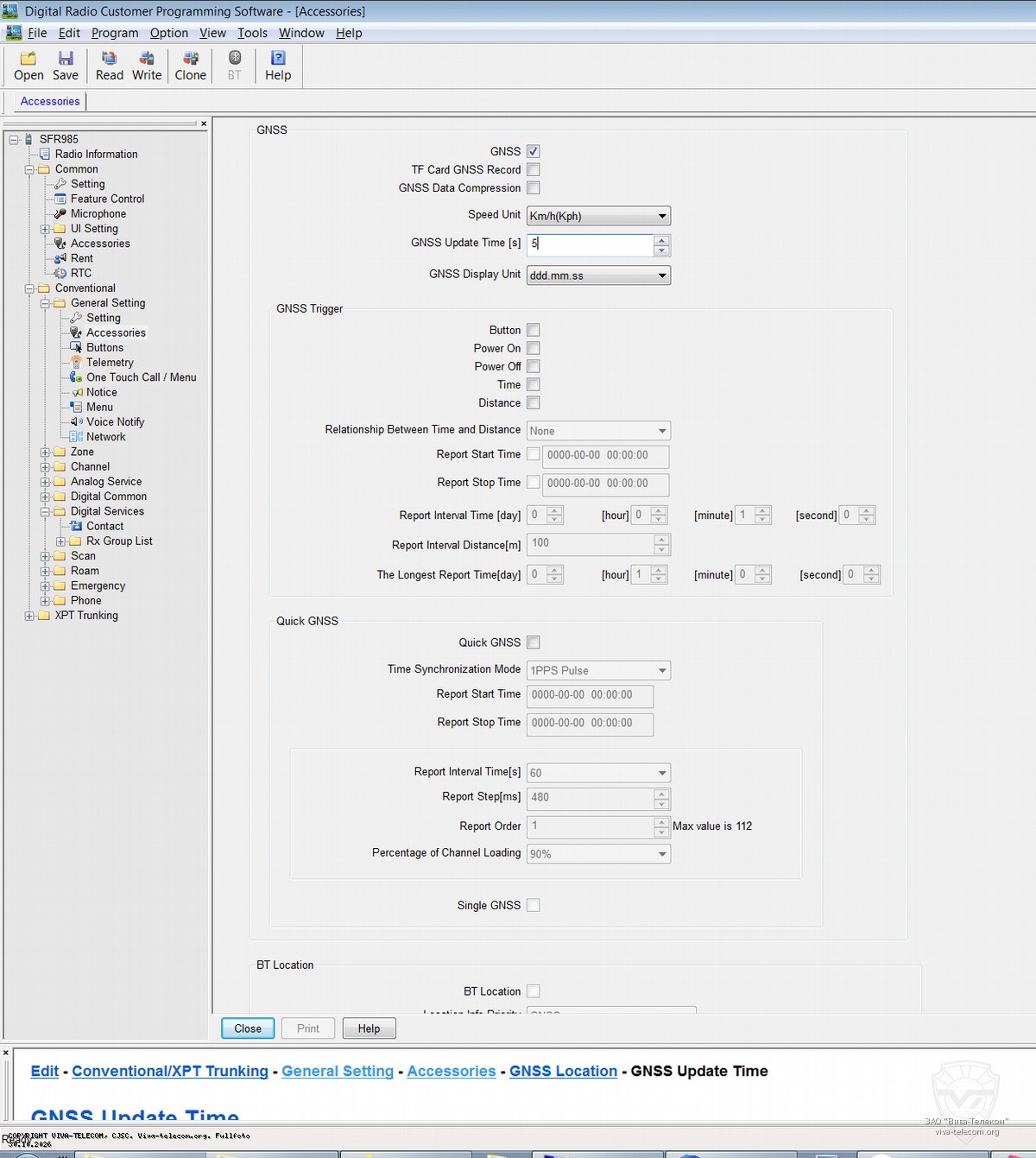Click the Open toolbar icon
Viewport: 1036px width, 1158px height.
click(28, 66)
